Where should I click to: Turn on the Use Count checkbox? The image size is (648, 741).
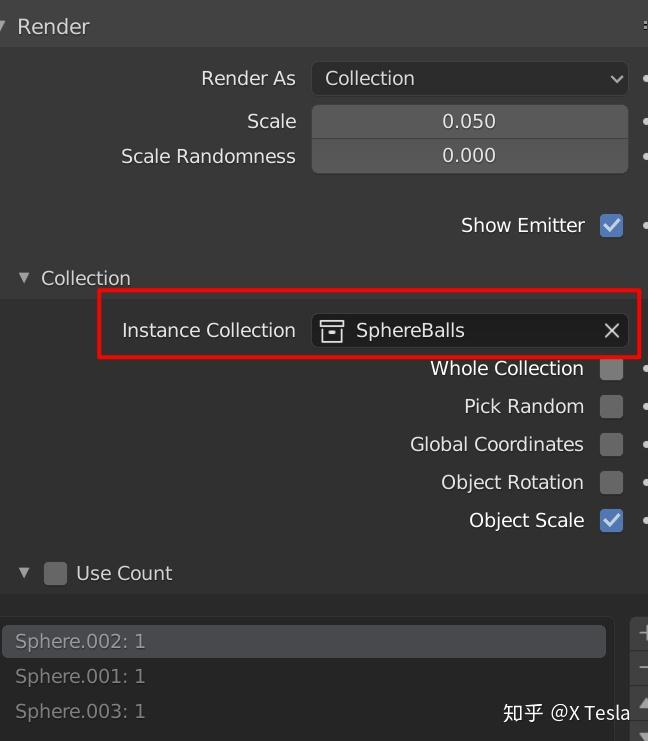pos(55,573)
